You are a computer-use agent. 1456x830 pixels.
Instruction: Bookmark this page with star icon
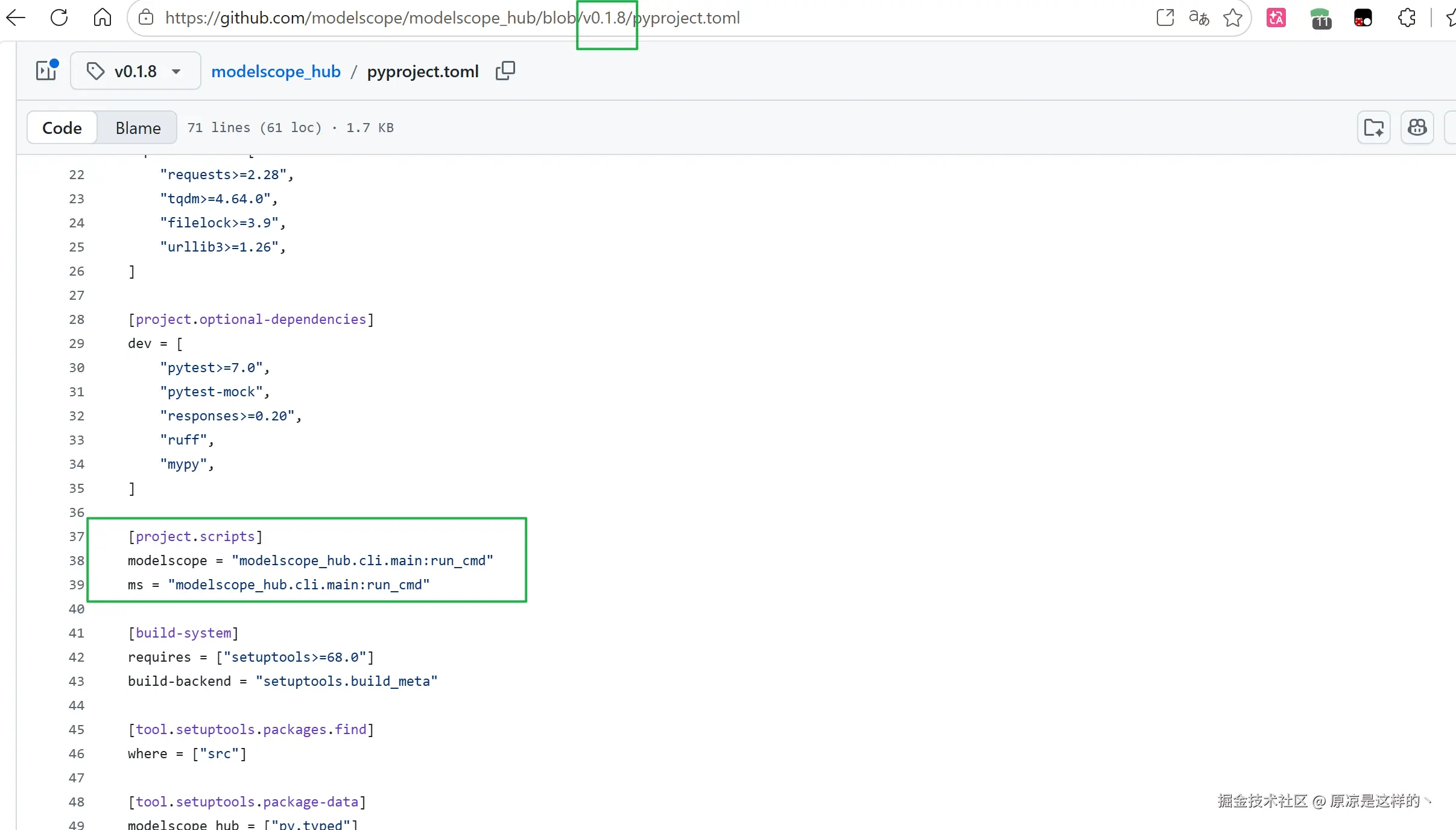1233,17
